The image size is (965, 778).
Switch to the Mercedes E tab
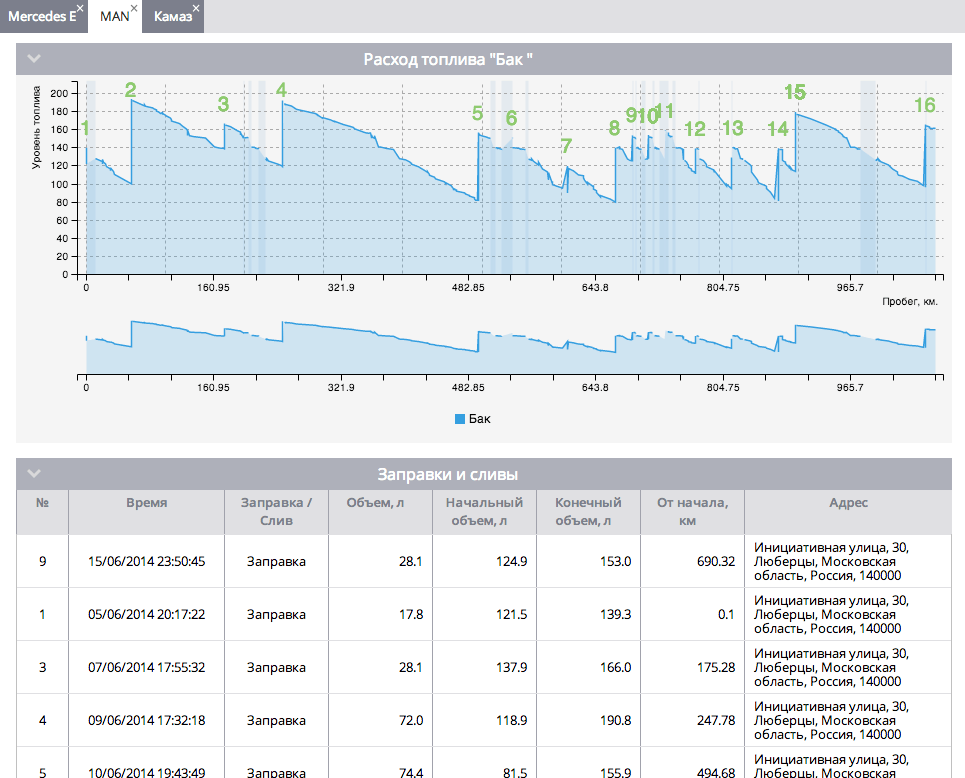[38, 17]
